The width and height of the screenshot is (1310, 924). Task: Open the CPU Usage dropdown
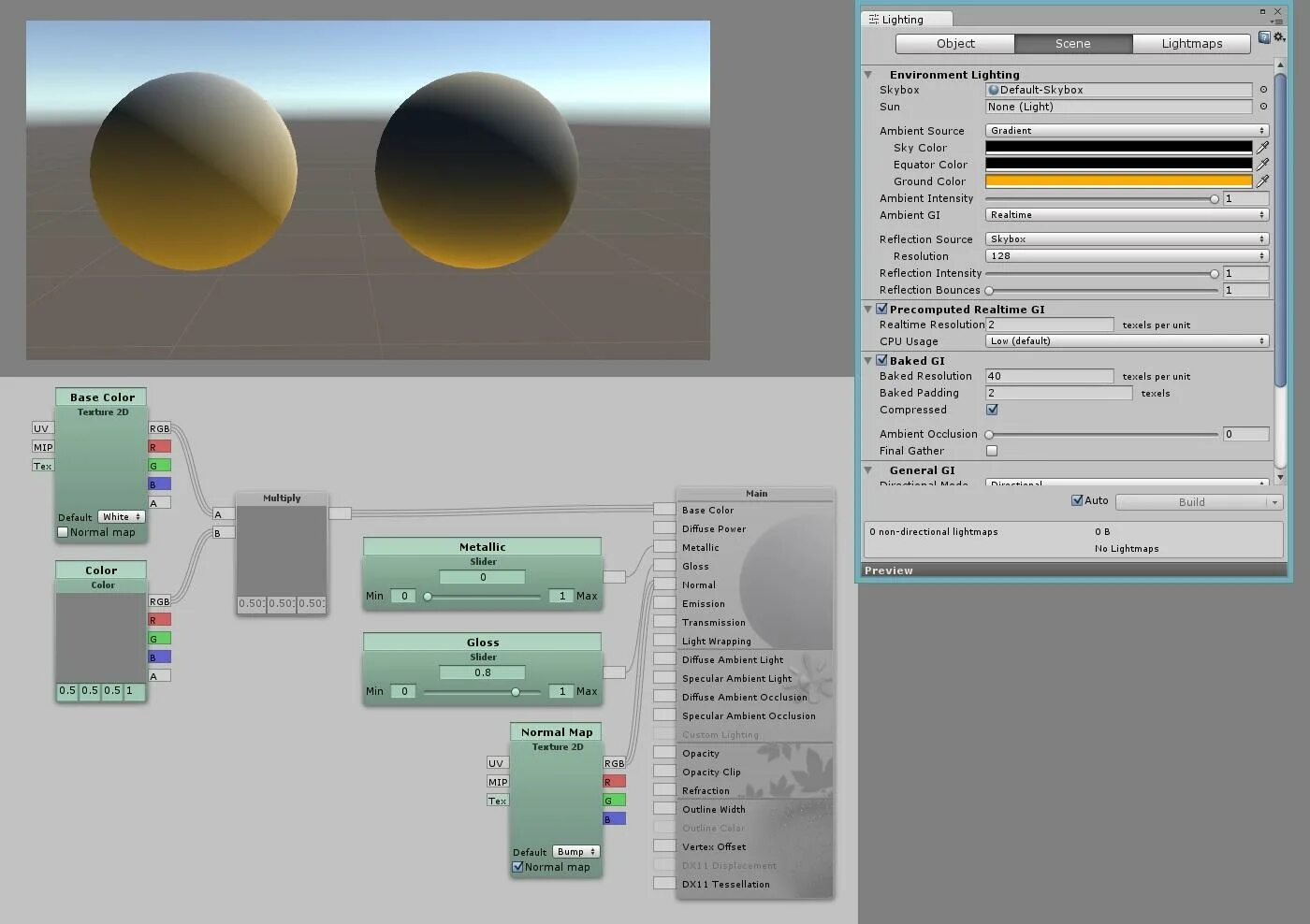(1127, 341)
